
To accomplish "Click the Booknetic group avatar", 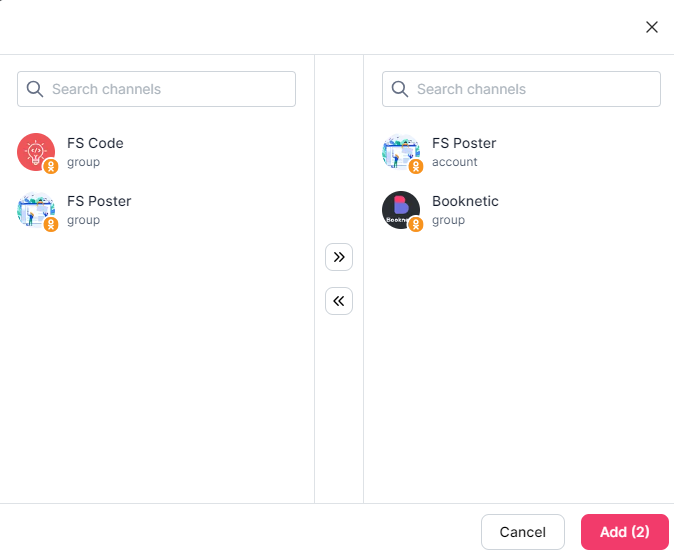I will [x=400, y=209].
